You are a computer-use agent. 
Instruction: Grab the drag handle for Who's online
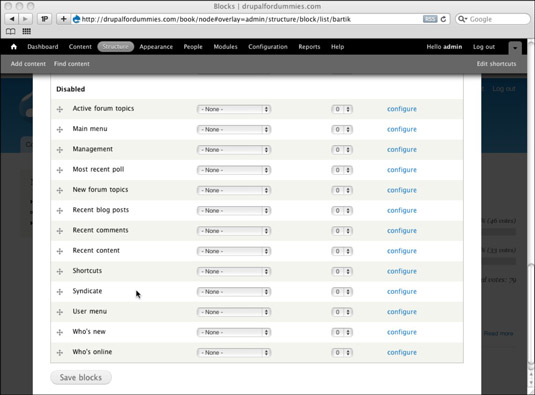pos(60,352)
